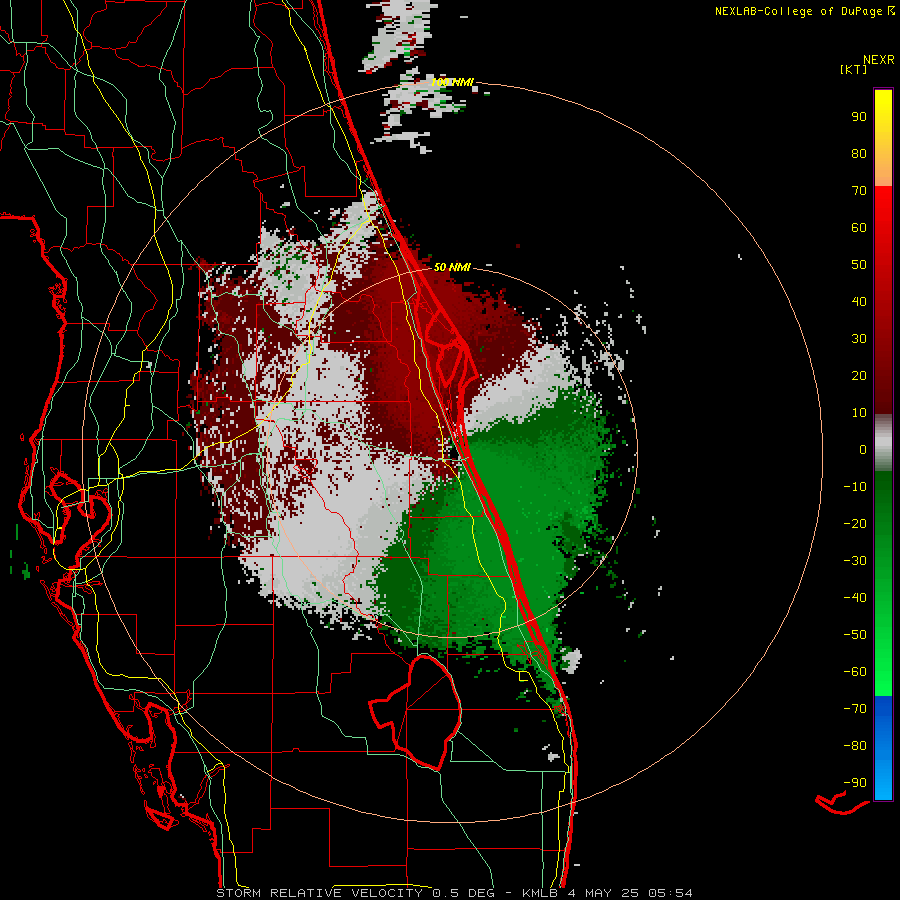Click the [KT] units label
Screen dimensions: 900x900
point(853,69)
